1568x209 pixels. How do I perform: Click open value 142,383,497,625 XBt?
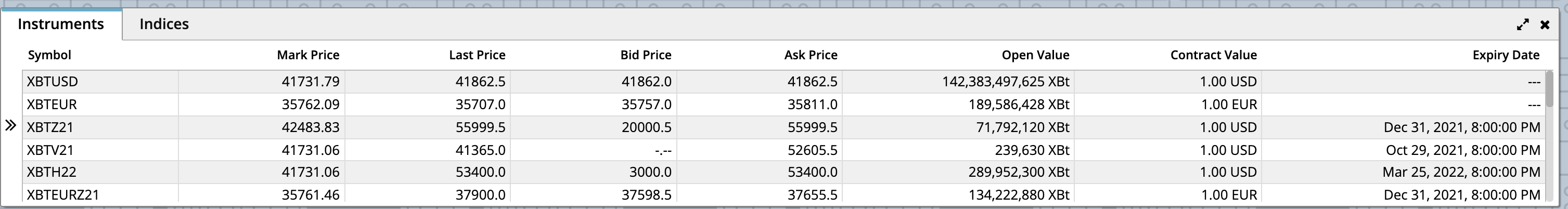pos(1006,82)
